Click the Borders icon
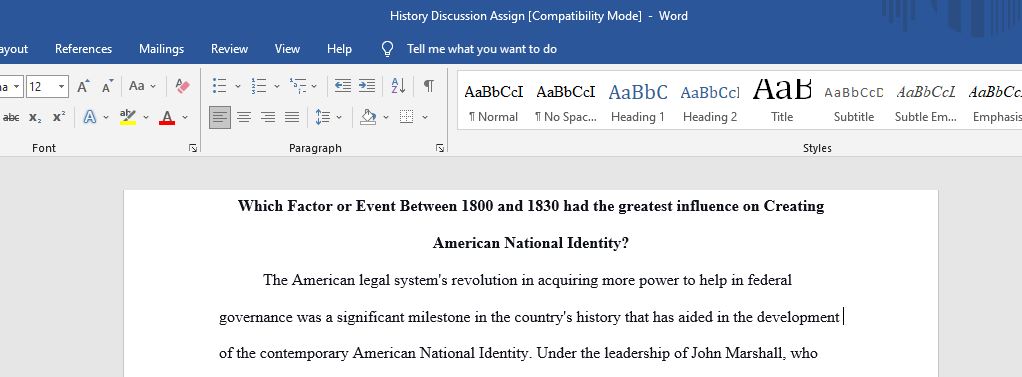 tap(407, 117)
